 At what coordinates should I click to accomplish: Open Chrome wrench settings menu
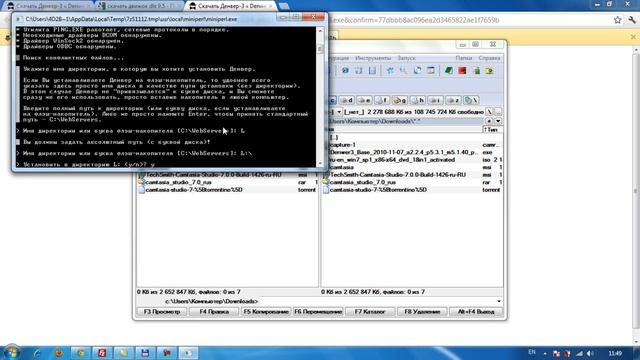632,20
